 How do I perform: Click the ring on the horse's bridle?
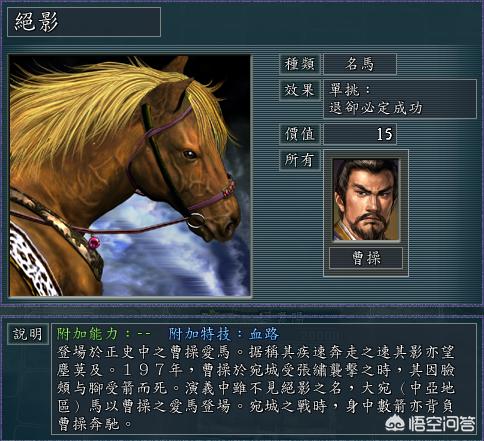click(x=196, y=220)
